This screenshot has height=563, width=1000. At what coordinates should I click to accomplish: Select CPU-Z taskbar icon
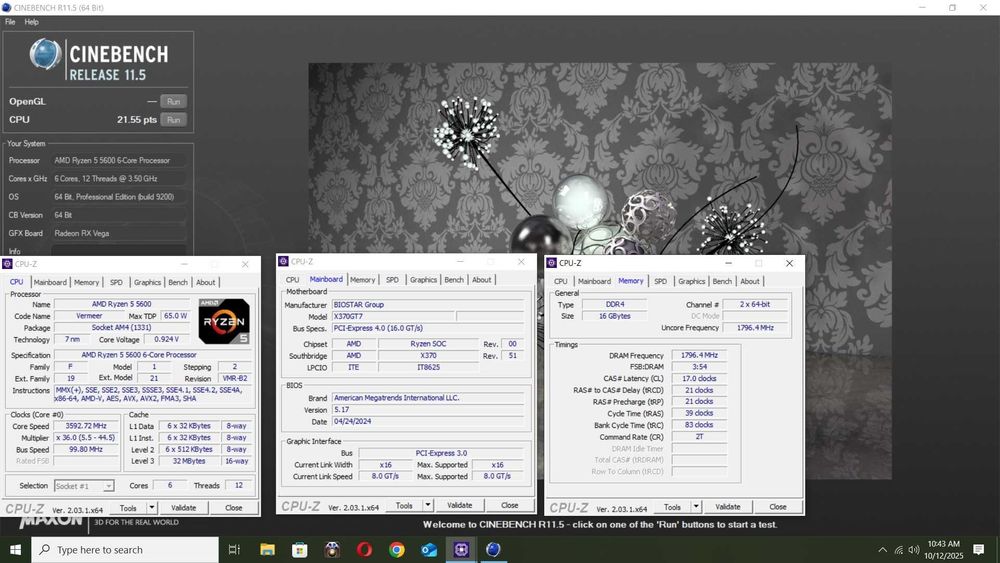tap(462, 550)
